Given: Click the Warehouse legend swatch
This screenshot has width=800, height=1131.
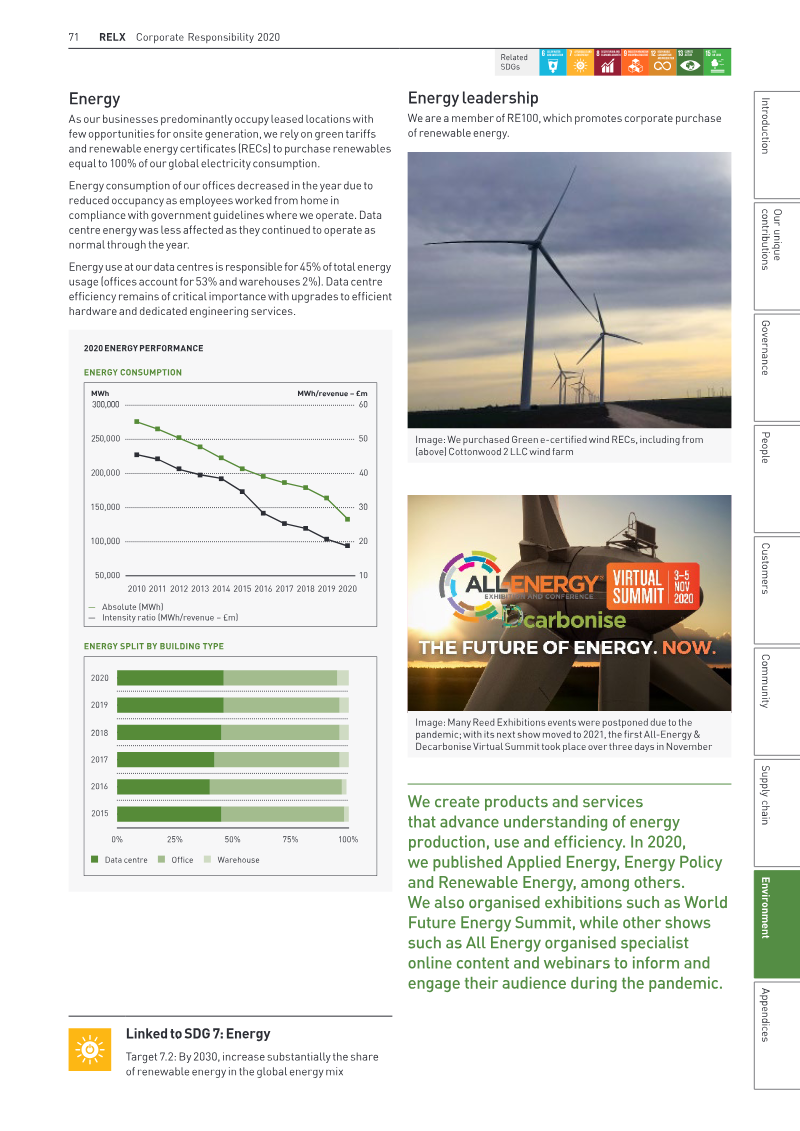Looking at the screenshot, I should 208,860.
